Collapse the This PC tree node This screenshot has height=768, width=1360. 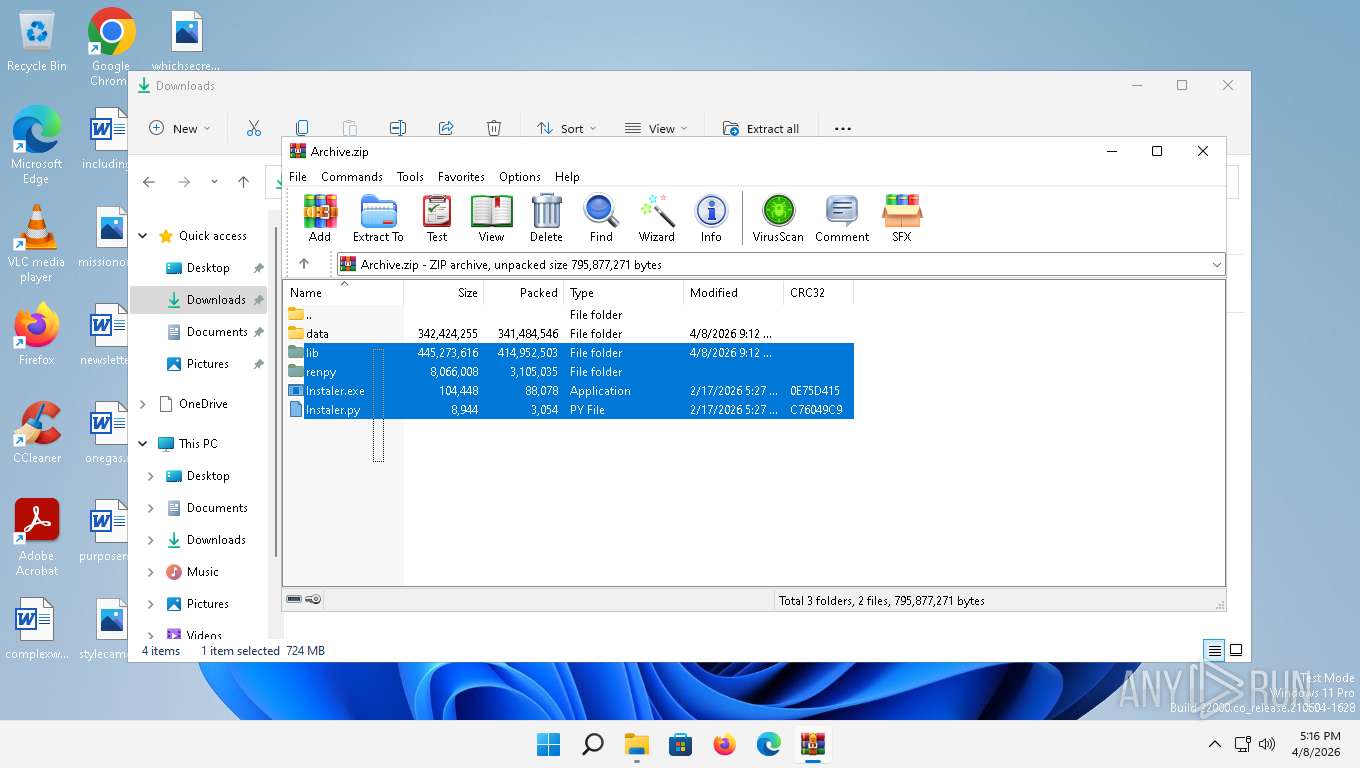tap(143, 444)
